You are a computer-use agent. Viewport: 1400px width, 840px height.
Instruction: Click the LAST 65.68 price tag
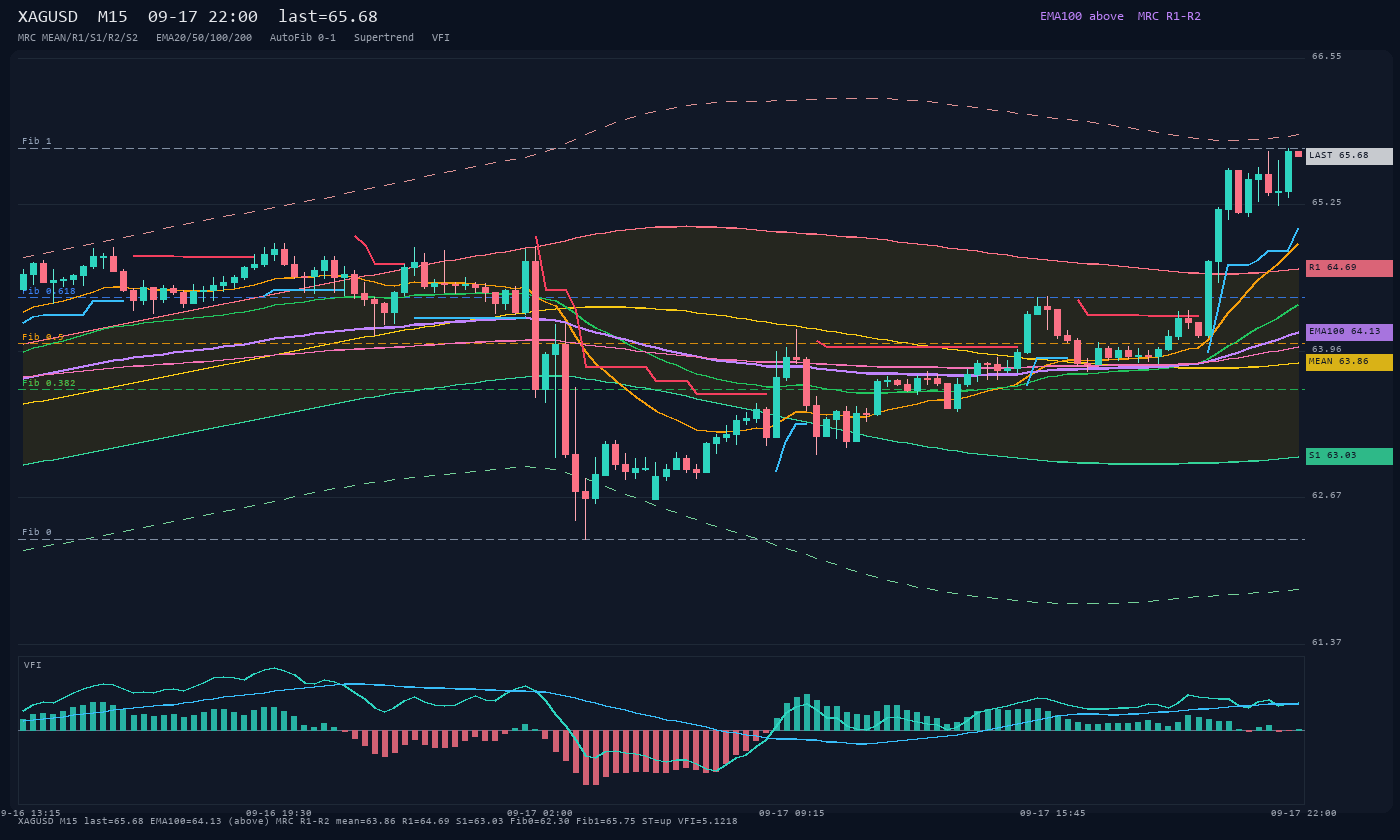tap(1349, 156)
